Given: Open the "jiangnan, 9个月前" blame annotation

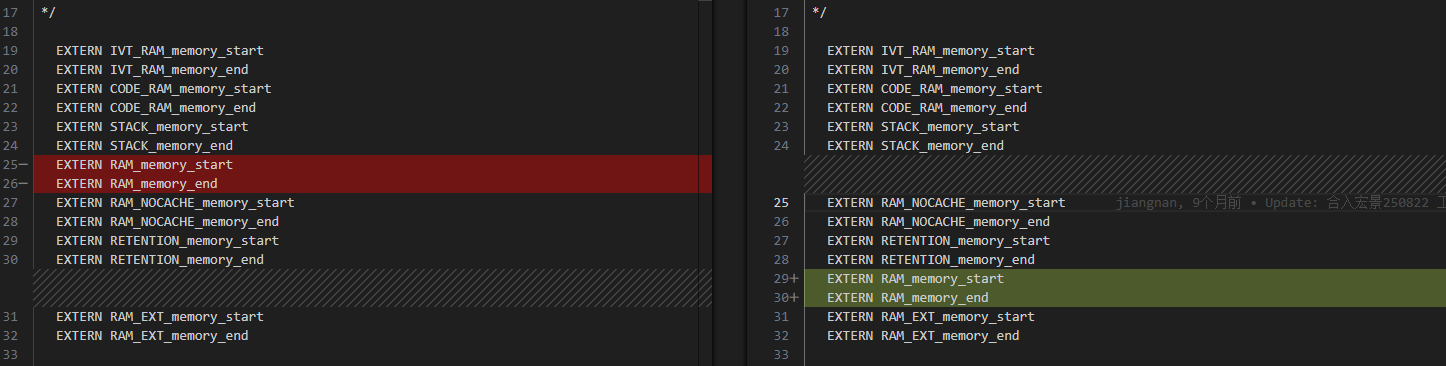Looking at the screenshot, I should click(1280, 203).
